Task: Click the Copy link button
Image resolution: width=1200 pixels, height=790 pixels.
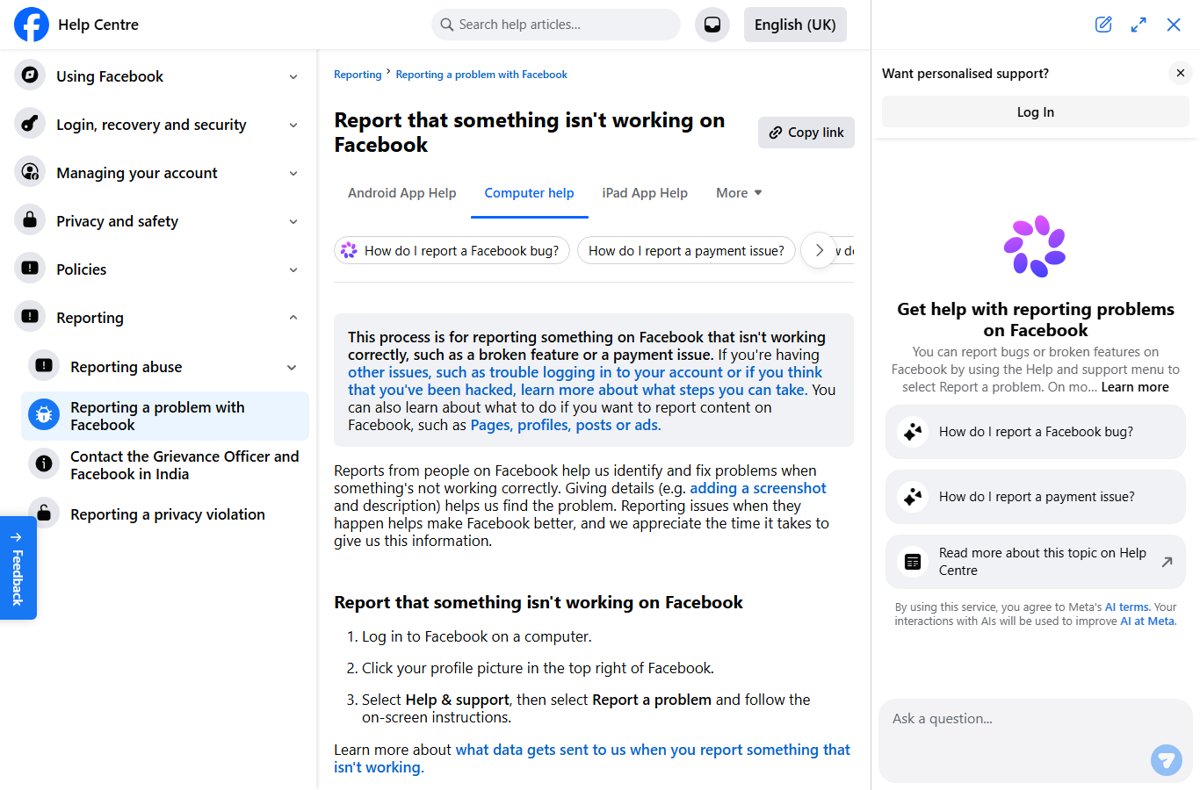Action: click(x=806, y=132)
